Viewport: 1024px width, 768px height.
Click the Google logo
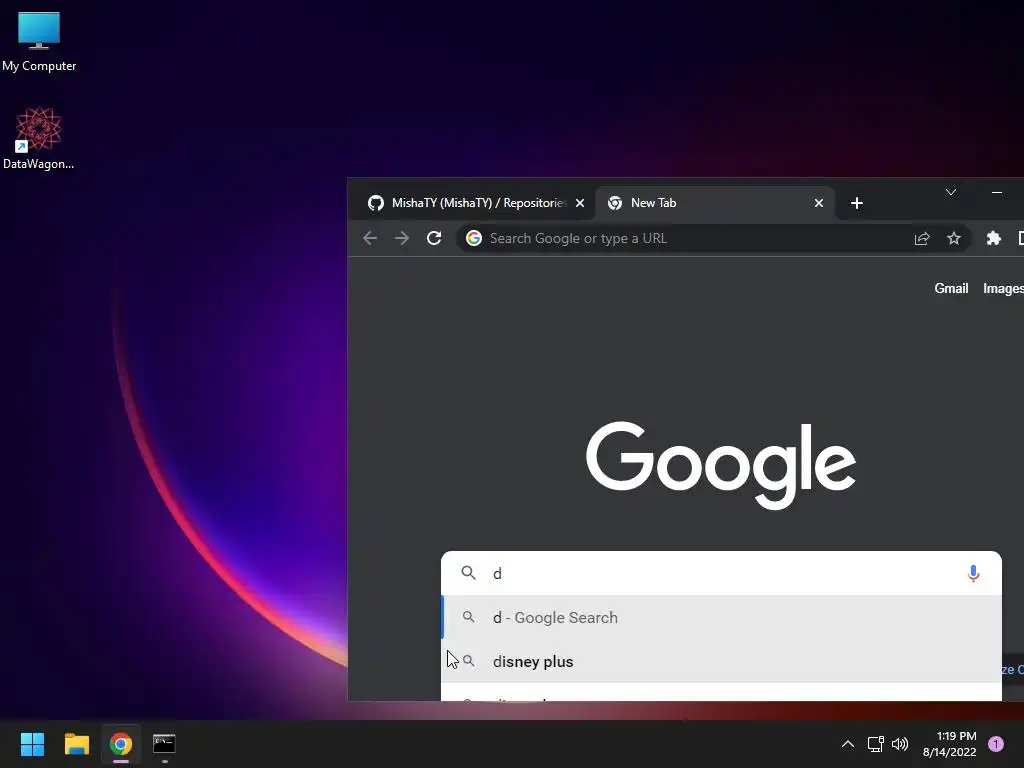pyautogui.click(x=721, y=464)
